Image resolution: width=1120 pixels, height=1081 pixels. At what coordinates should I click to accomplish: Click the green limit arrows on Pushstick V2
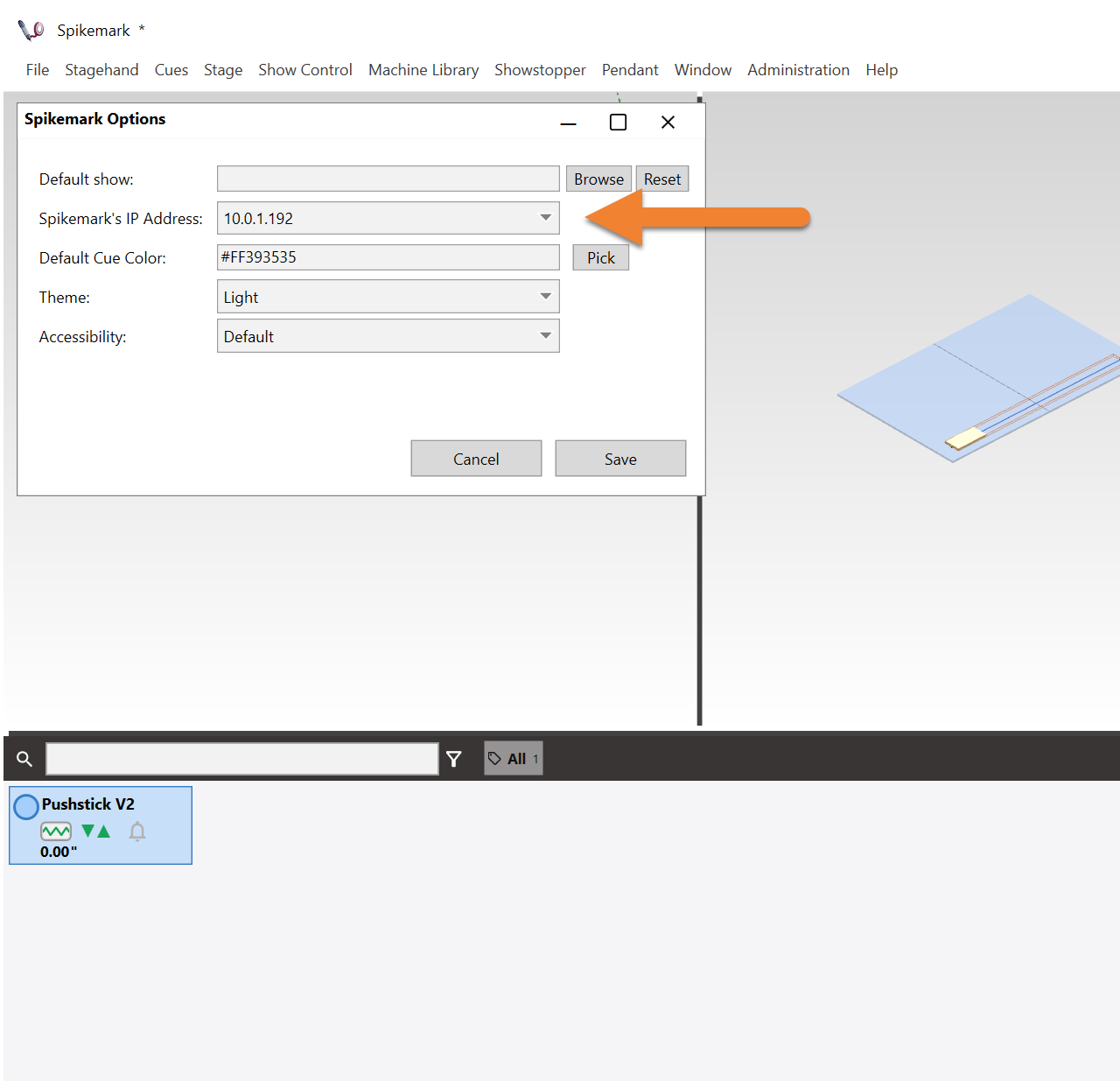(x=95, y=832)
